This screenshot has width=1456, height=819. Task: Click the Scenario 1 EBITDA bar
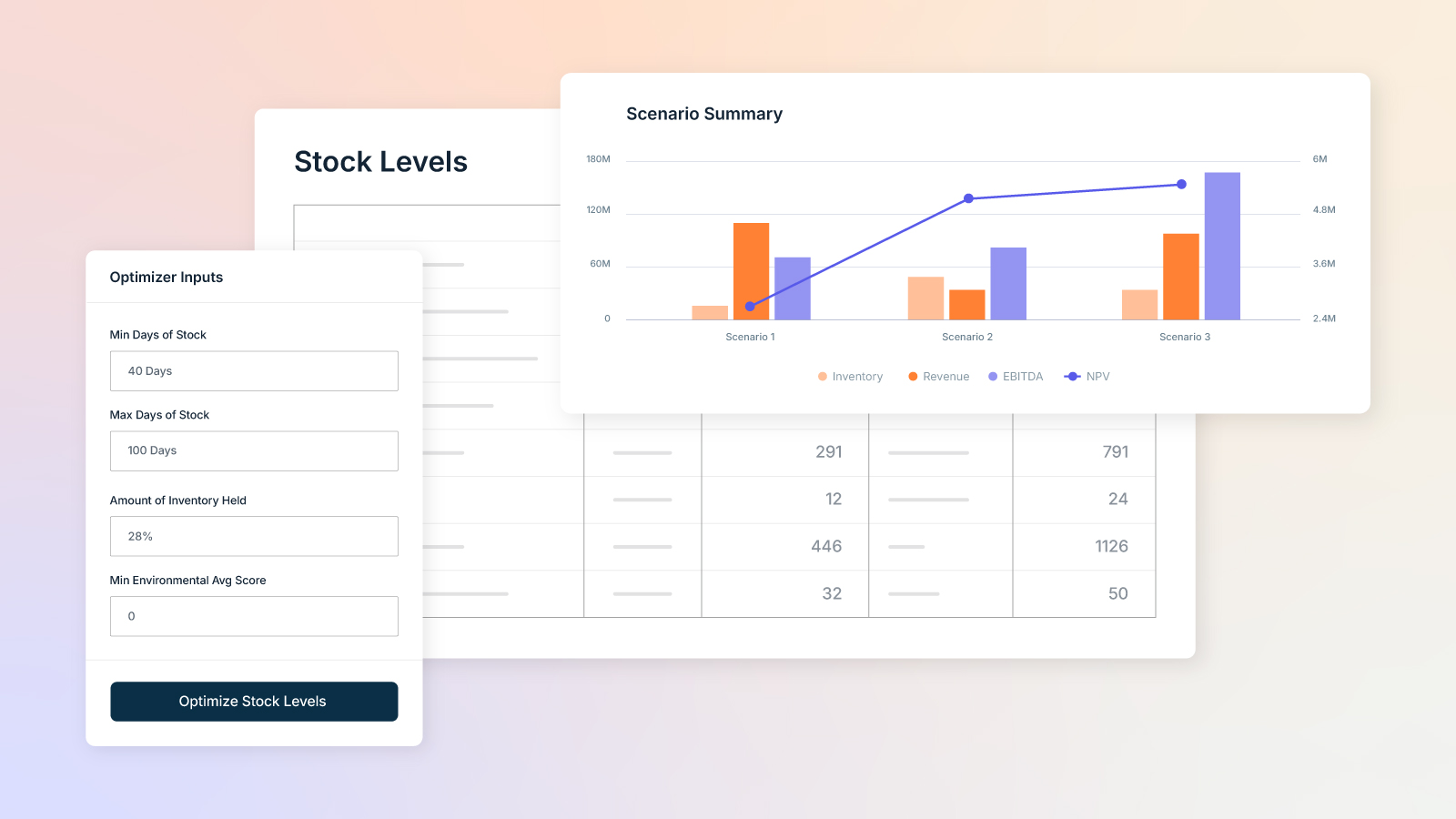click(793, 288)
